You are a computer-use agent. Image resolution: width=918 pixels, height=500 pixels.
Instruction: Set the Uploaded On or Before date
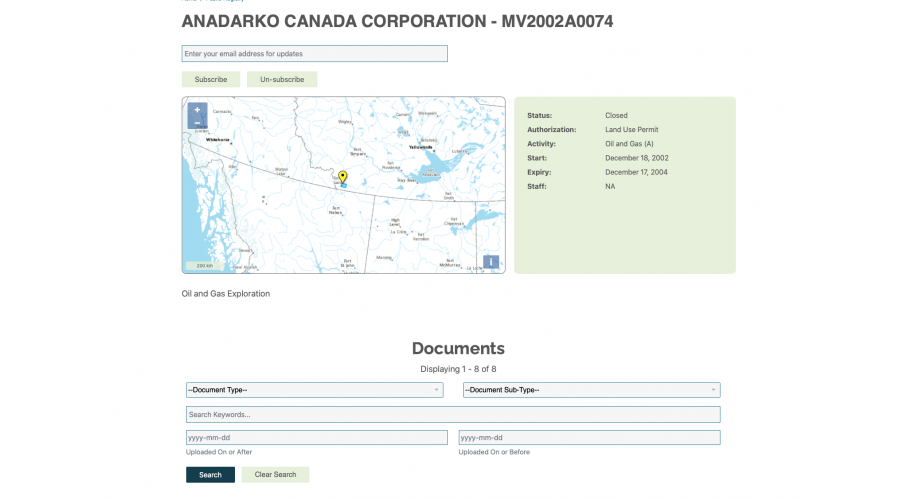590,437
